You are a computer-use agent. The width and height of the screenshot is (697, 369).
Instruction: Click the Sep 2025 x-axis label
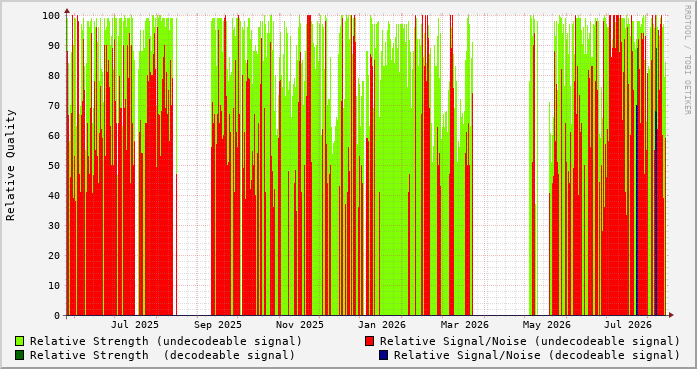pos(218,325)
